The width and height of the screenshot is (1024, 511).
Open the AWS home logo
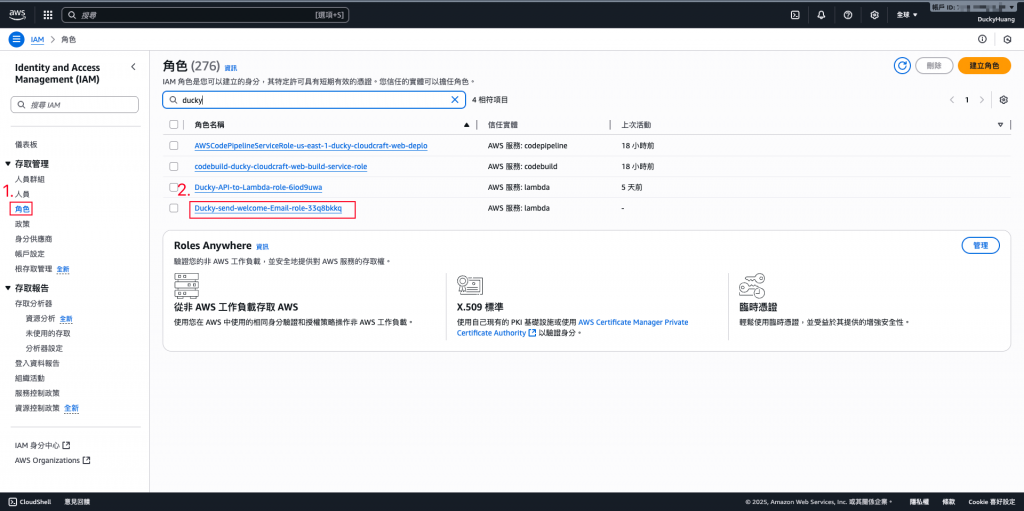pos(17,14)
